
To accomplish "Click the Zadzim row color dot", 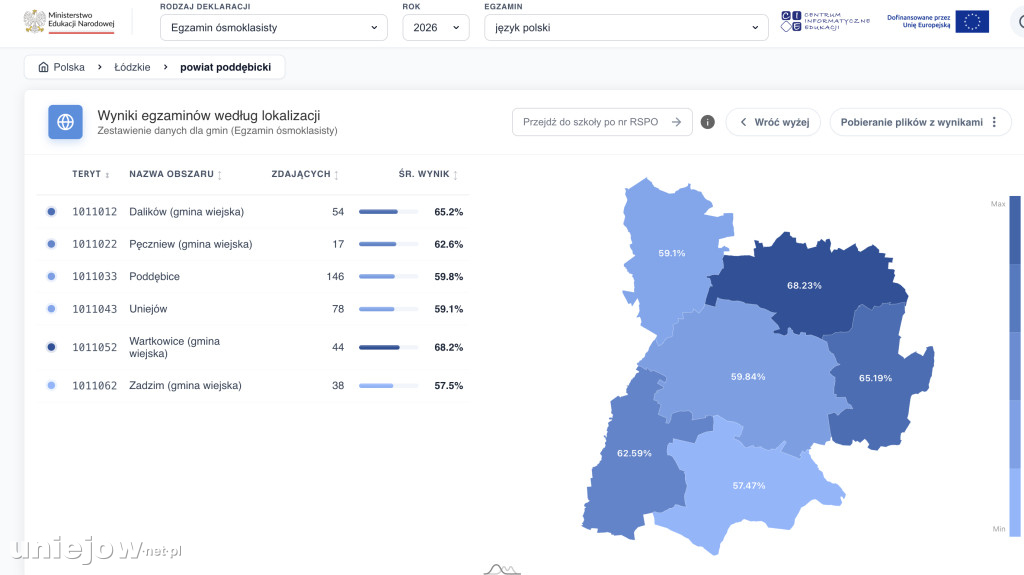I will tap(51, 386).
